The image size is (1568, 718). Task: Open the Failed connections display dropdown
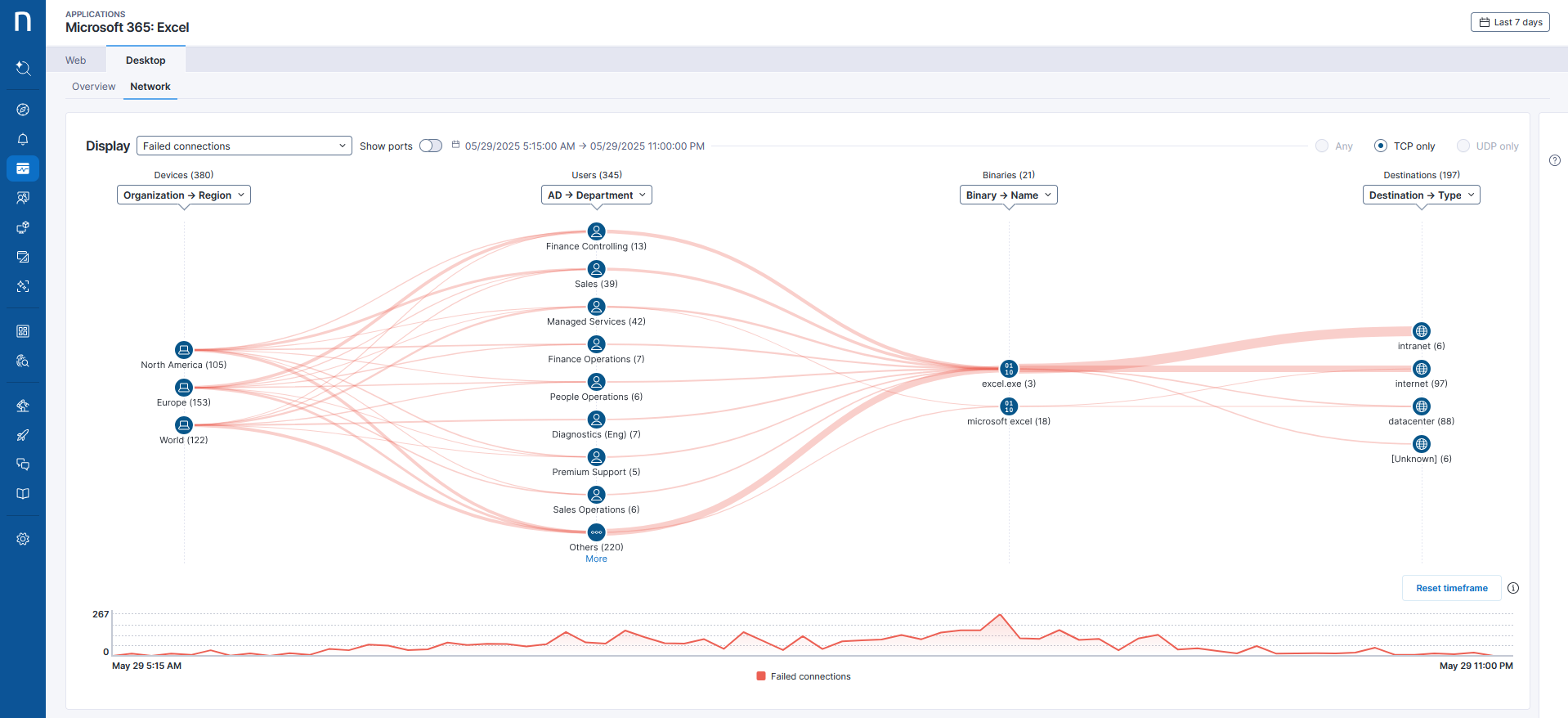click(x=244, y=146)
